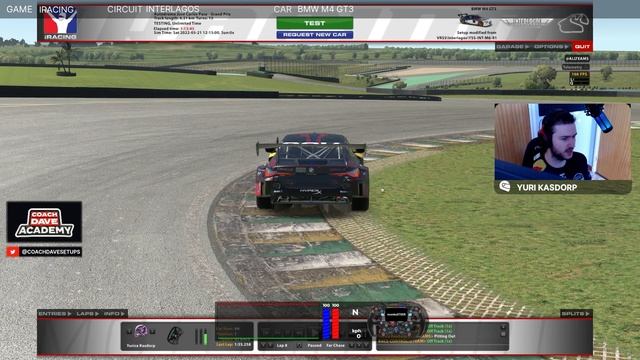Click the next driver arrow right of helmet

pyautogui.click(x=153, y=331)
